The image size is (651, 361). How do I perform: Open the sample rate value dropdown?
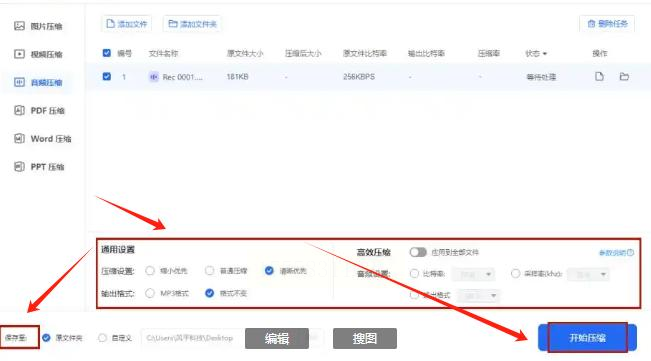pos(588,274)
